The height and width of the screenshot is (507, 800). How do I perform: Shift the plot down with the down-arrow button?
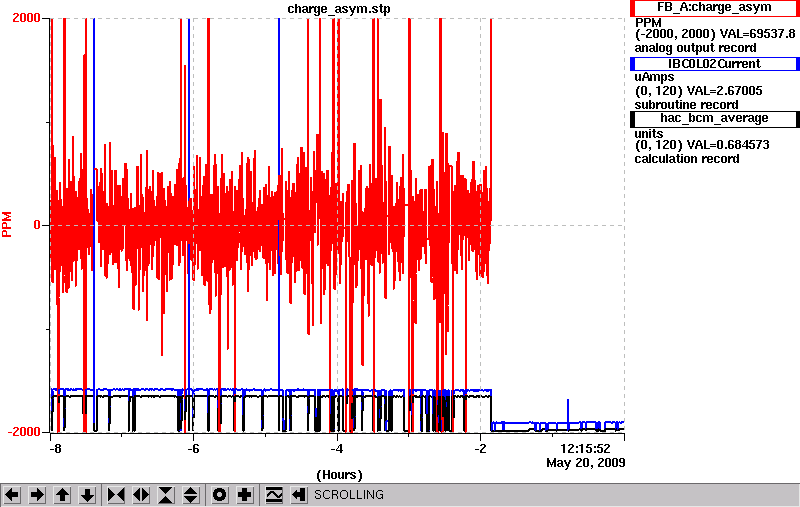[x=87, y=495]
